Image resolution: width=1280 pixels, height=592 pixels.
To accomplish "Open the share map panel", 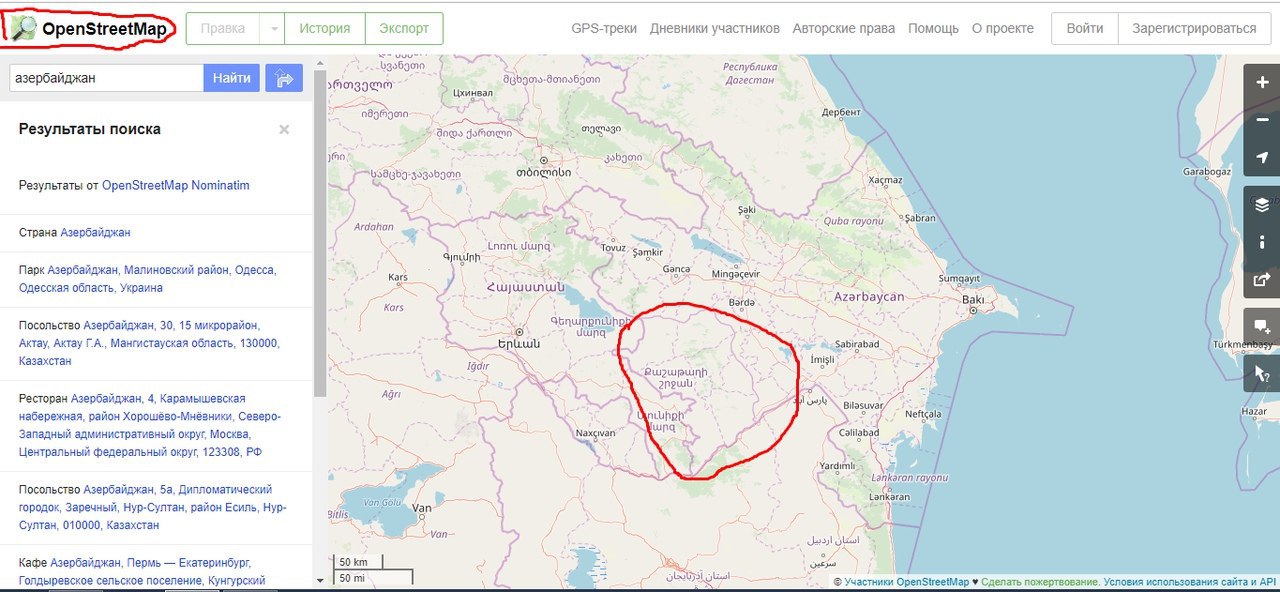I will click(1262, 279).
